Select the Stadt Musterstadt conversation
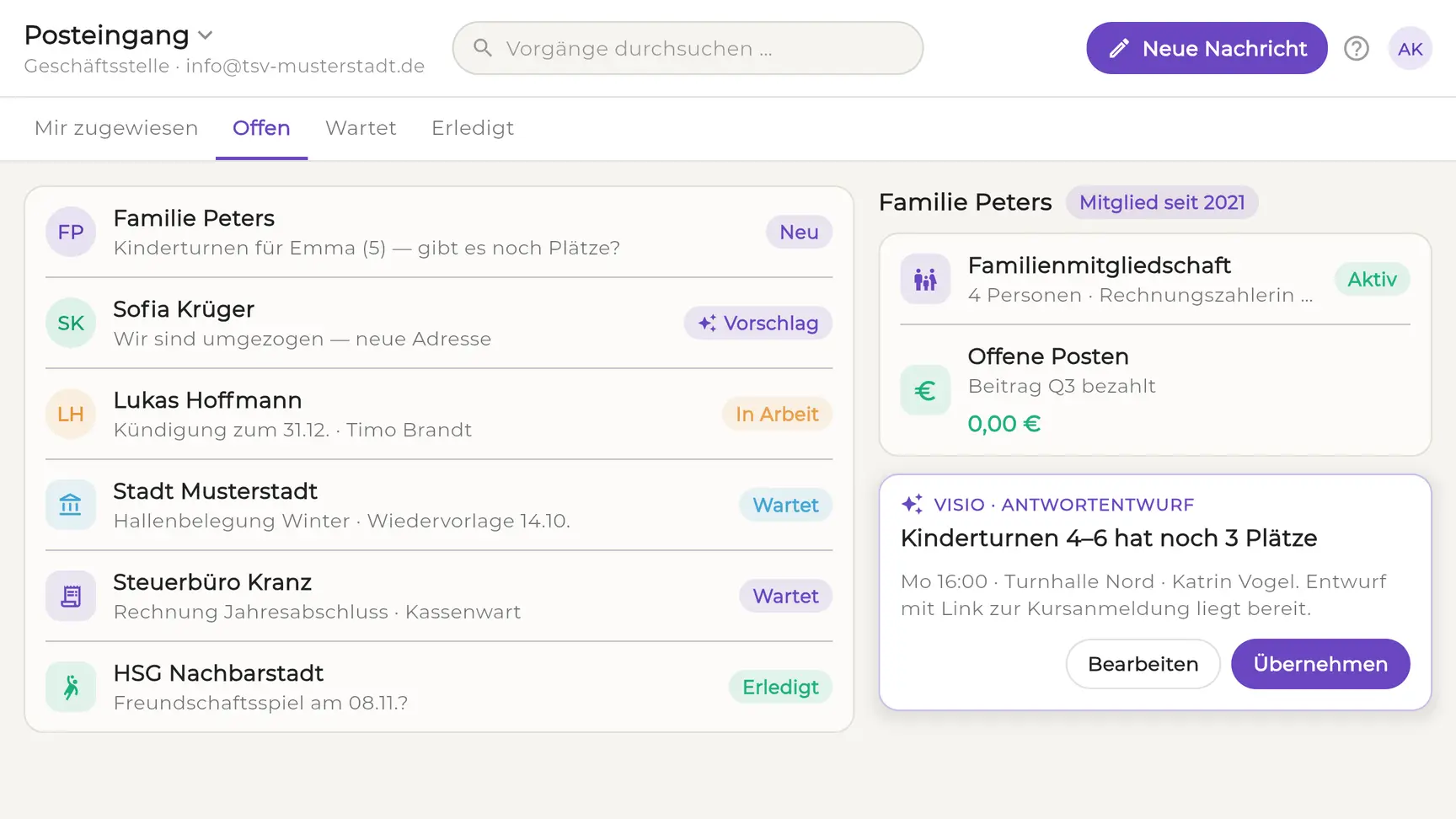Image resolution: width=1456 pixels, height=819 pixels. point(438,505)
